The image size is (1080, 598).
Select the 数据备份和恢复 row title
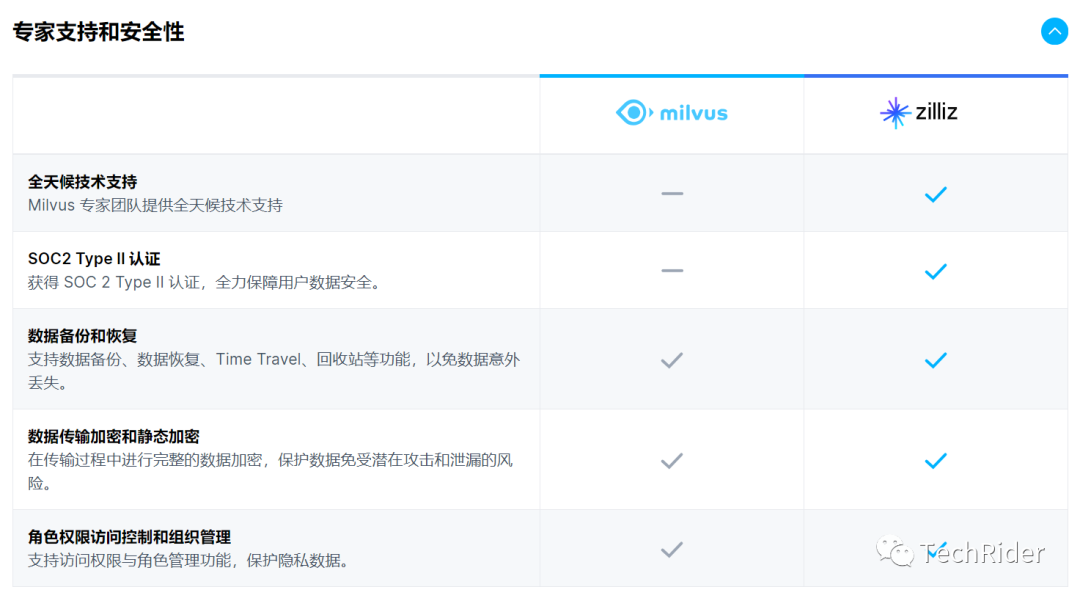83,336
